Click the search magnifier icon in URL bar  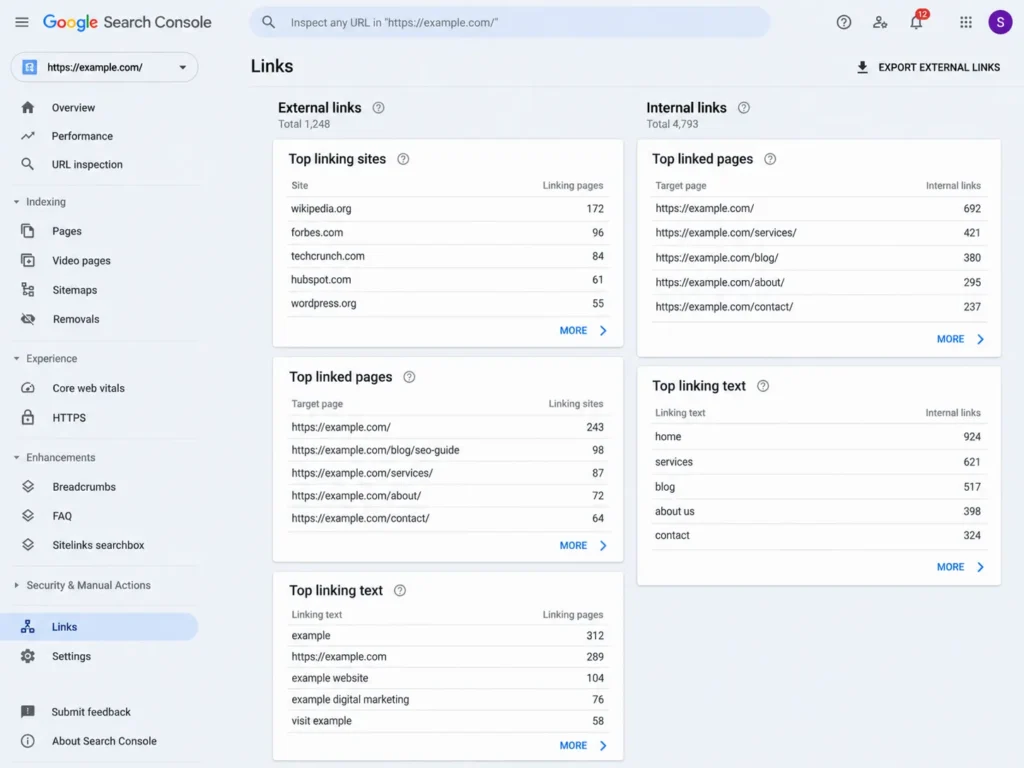(x=268, y=22)
